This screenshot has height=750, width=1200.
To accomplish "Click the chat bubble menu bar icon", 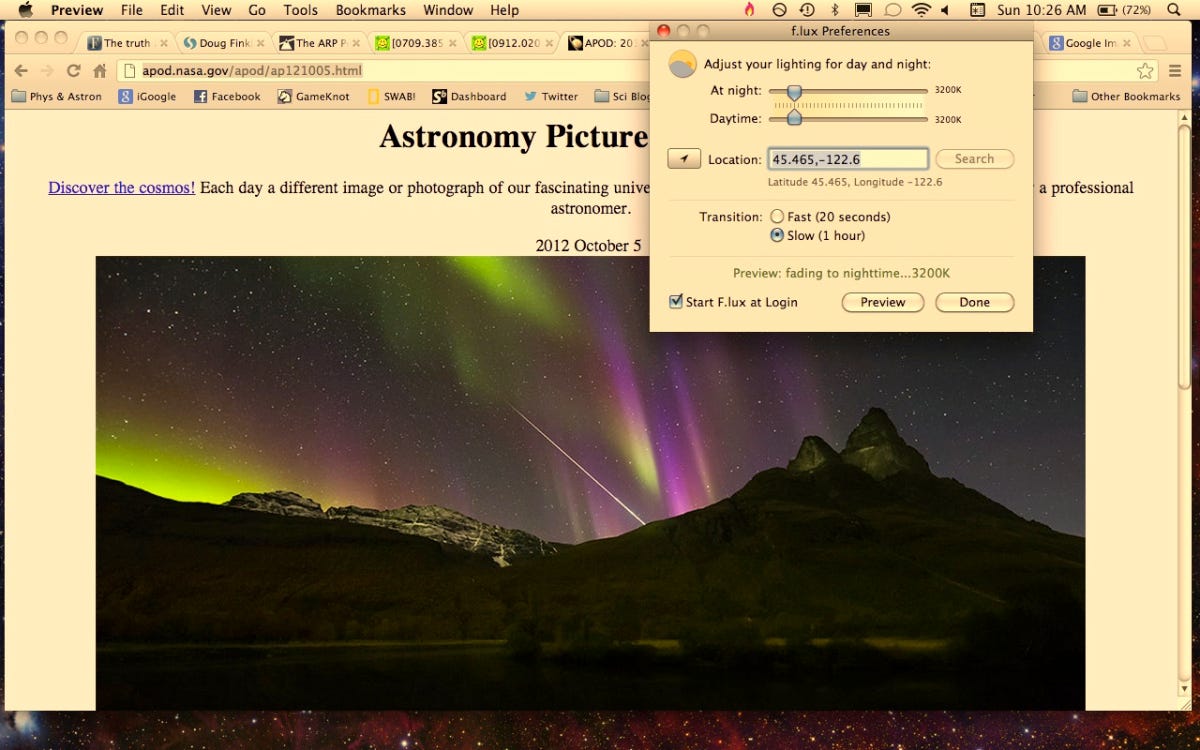I will [x=892, y=10].
